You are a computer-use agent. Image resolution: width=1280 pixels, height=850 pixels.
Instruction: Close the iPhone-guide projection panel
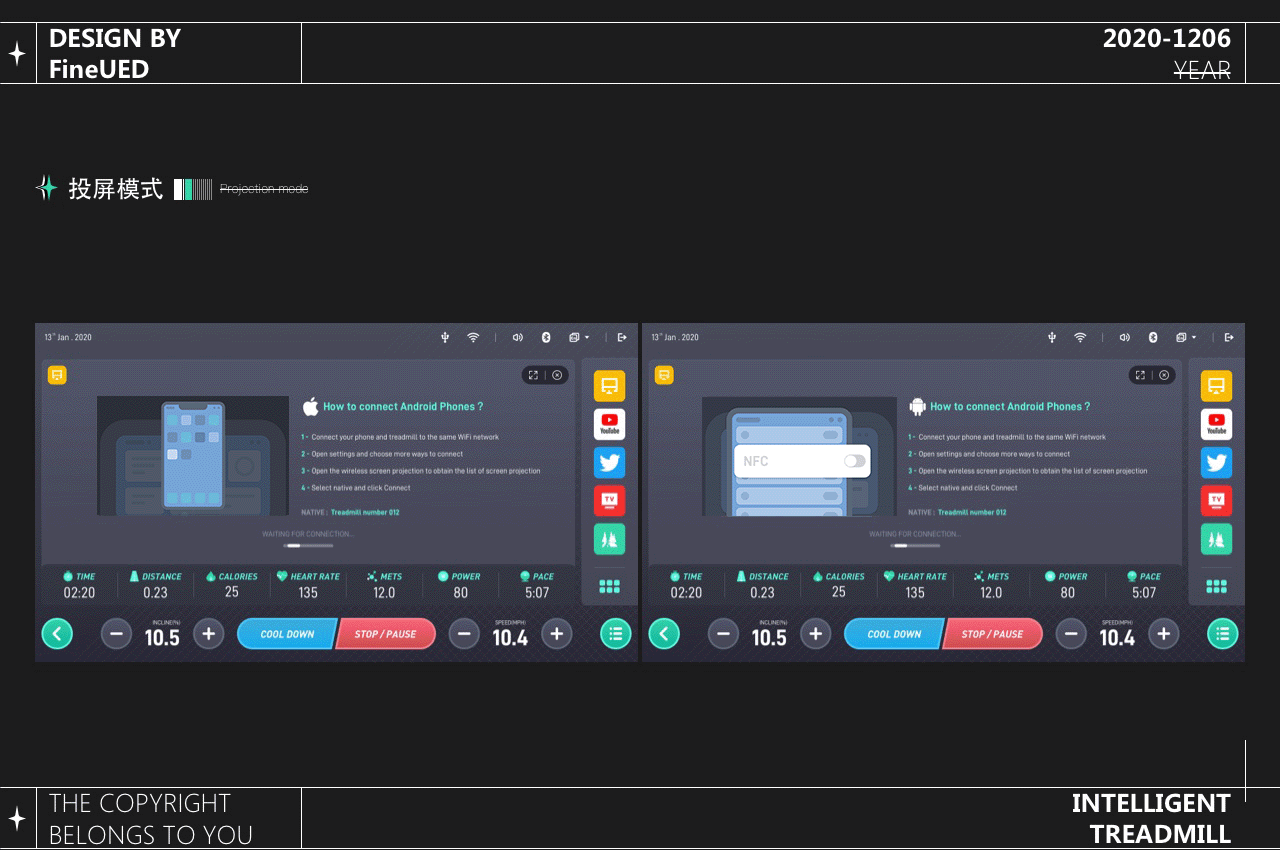(x=557, y=375)
